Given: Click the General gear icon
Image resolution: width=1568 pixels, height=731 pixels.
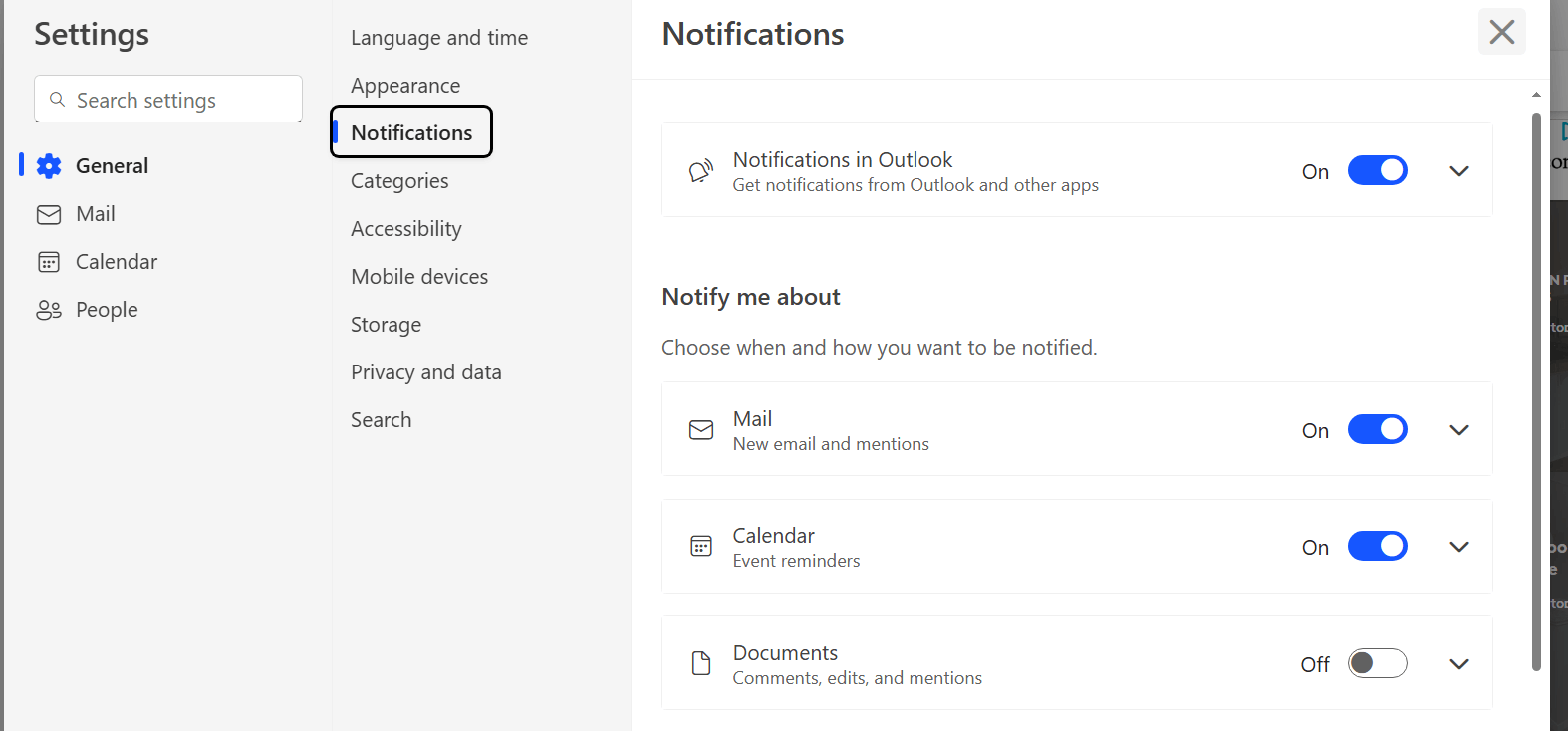Looking at the screenshot, I should click(49, 166).
